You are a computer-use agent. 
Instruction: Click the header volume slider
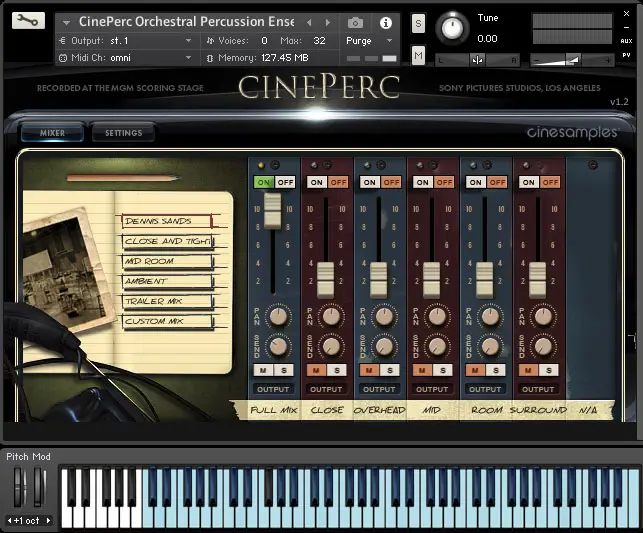pyautogui.click(x=572, y=61)
